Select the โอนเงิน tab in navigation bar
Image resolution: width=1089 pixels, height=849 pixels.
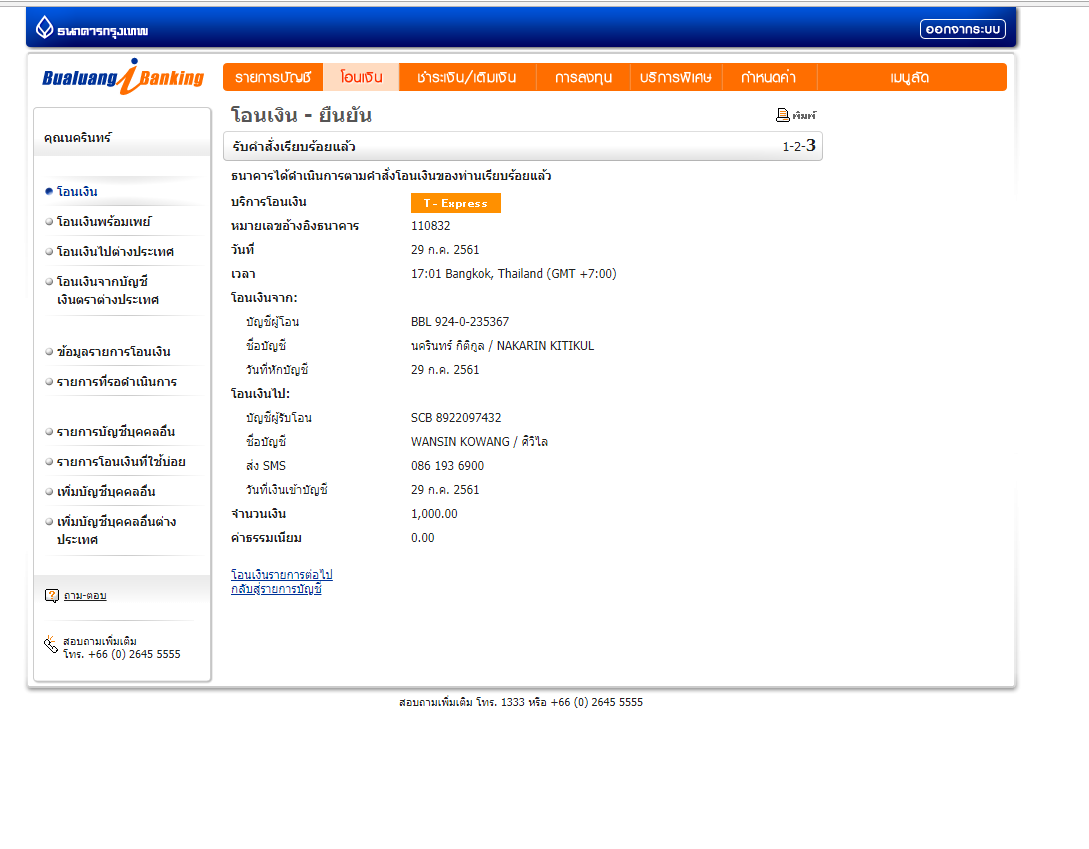click(x=361, y=77)
